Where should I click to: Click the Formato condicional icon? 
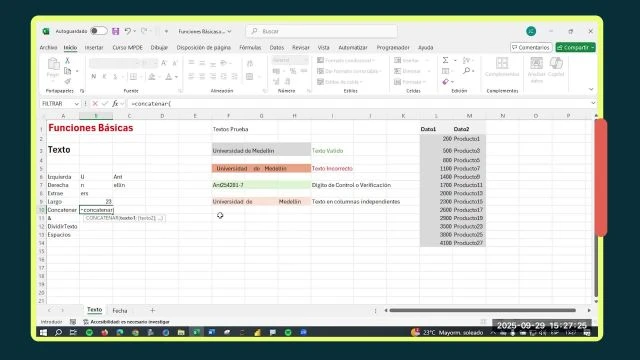(x=320, y=60)
